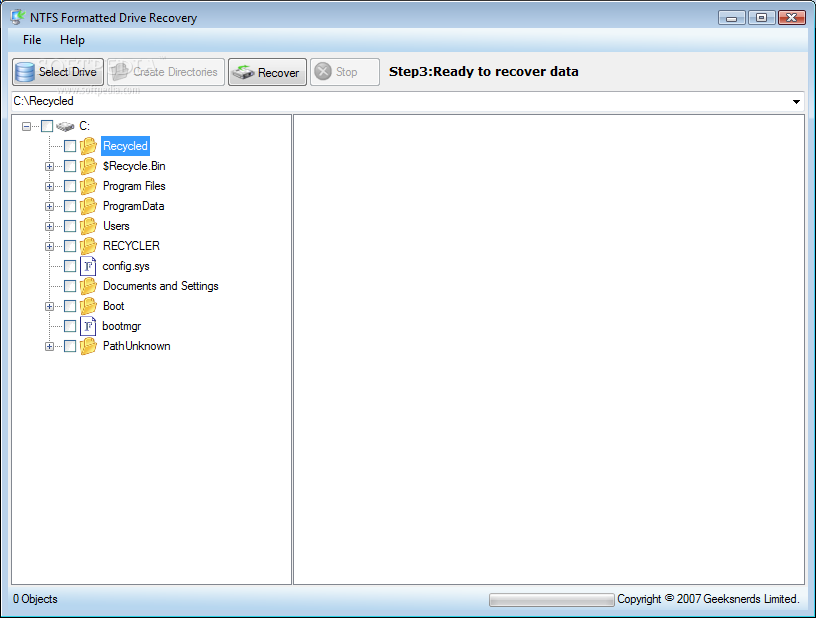Select the C: drive label
This screenshot has height=618, width=816.
(x=84, y=126)
